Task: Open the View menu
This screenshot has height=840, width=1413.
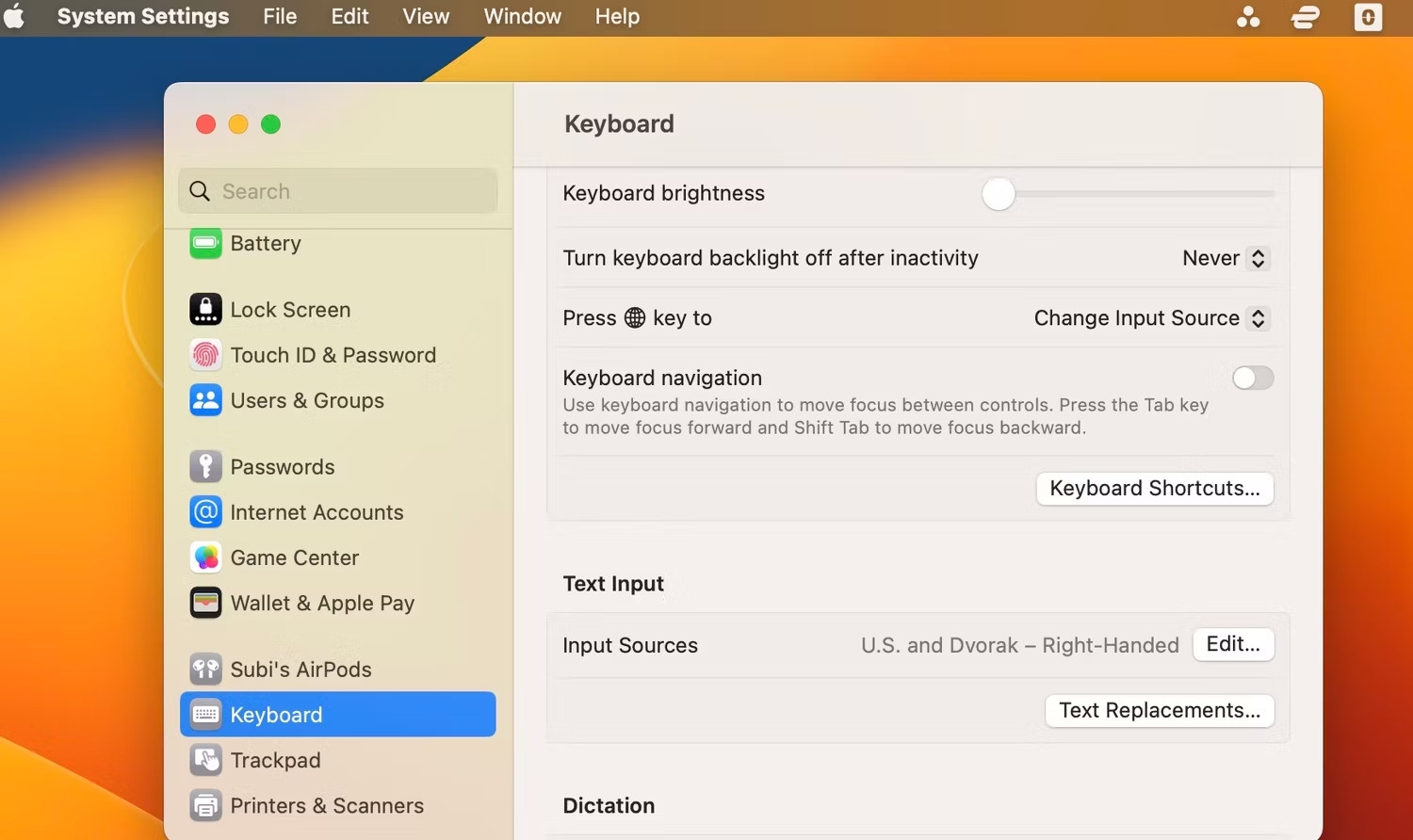Action: [426, 17]
